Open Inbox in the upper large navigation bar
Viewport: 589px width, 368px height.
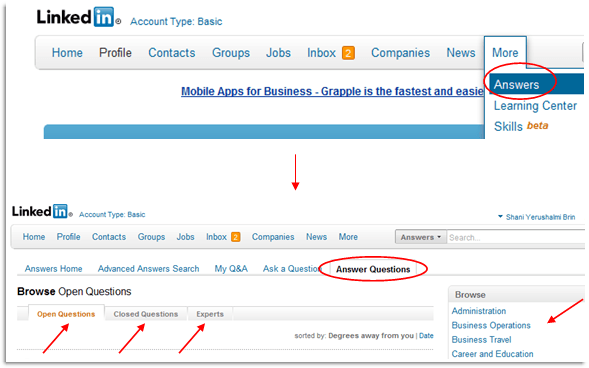(x=321, y=53)
